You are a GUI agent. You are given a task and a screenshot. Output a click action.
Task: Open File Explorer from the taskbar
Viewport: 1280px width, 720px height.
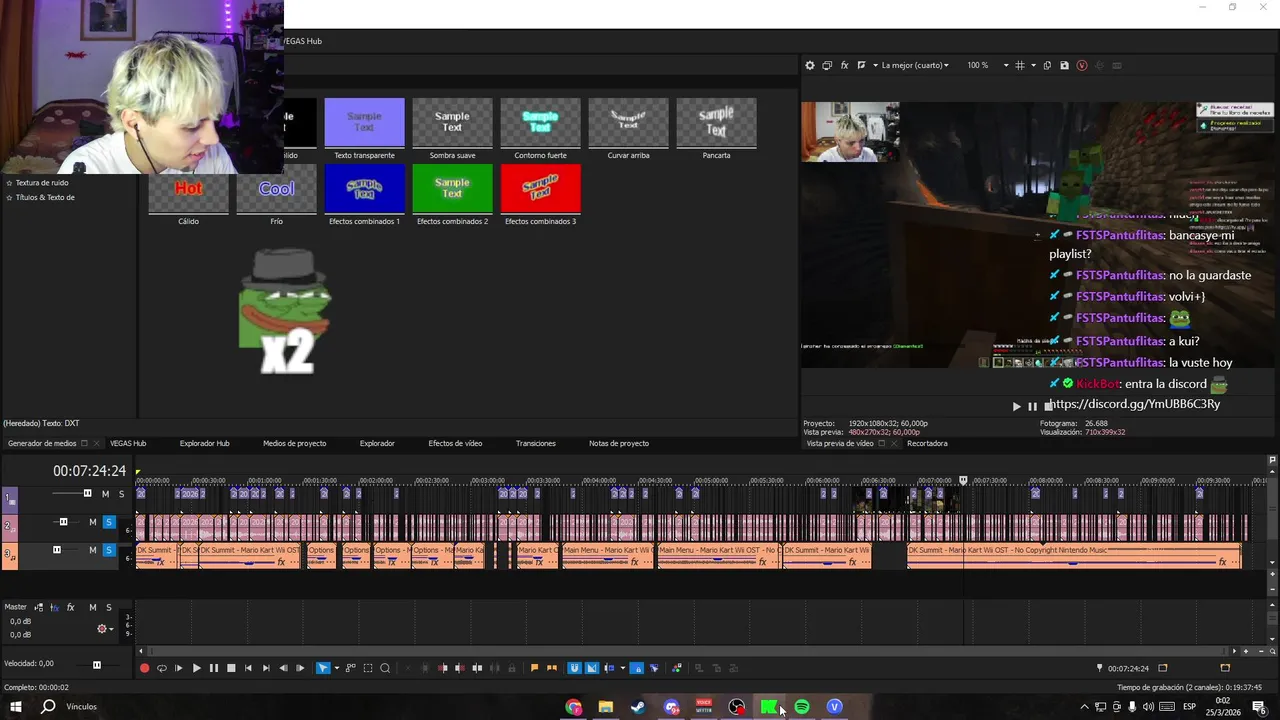[605, 707]
